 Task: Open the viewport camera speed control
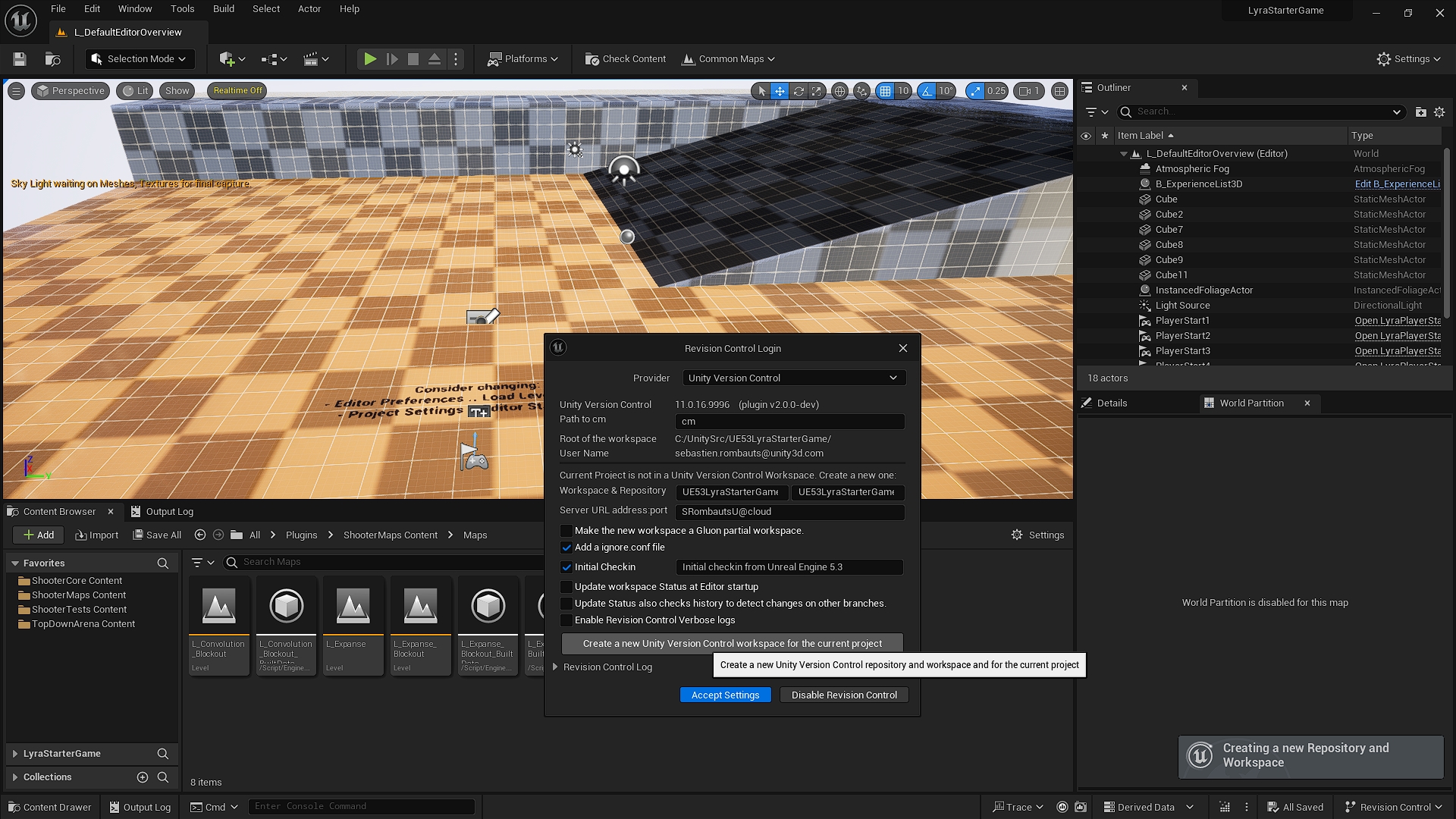(1028, 90)
